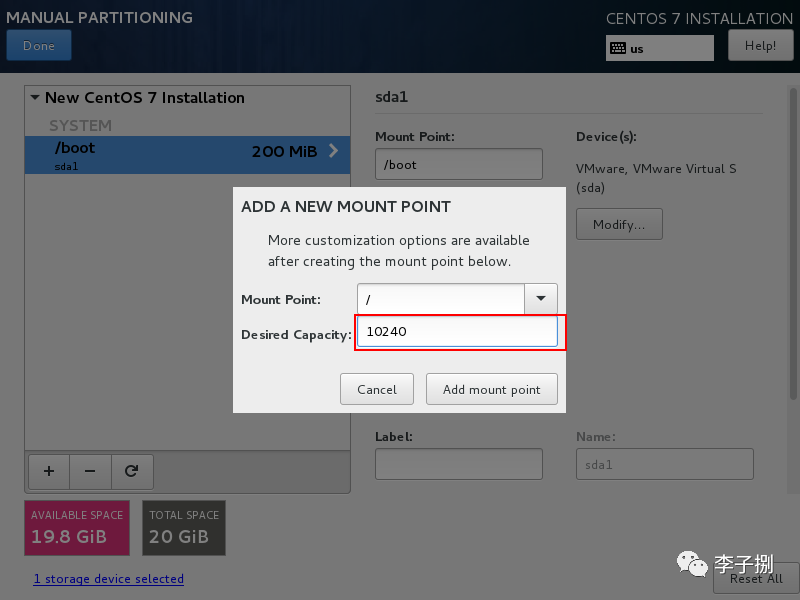Click the us keyboard layout selector
The width and height of the screenshot is (800, 600).
coord(660,48)
